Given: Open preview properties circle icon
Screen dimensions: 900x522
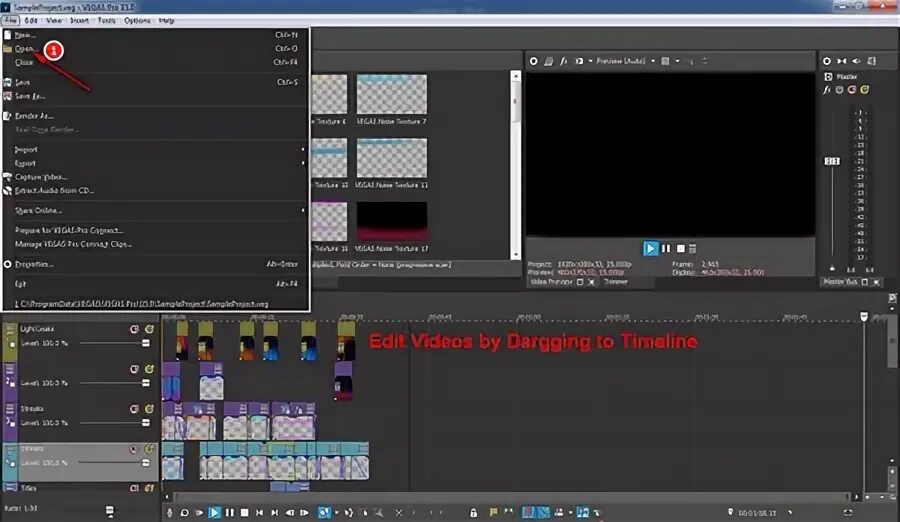Looking at the screenshot, I should tap(534, 61).
